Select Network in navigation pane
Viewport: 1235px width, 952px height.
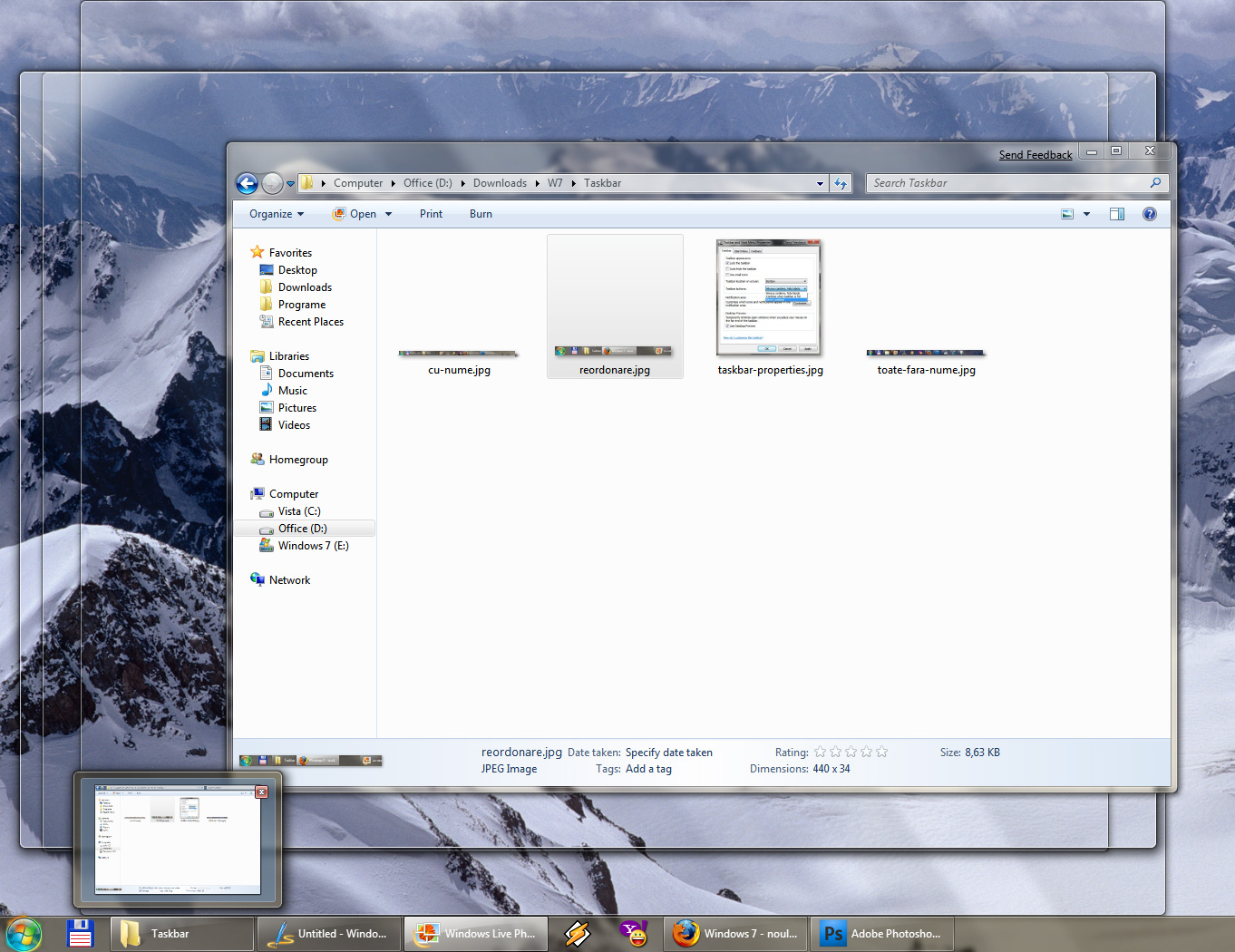280,580
